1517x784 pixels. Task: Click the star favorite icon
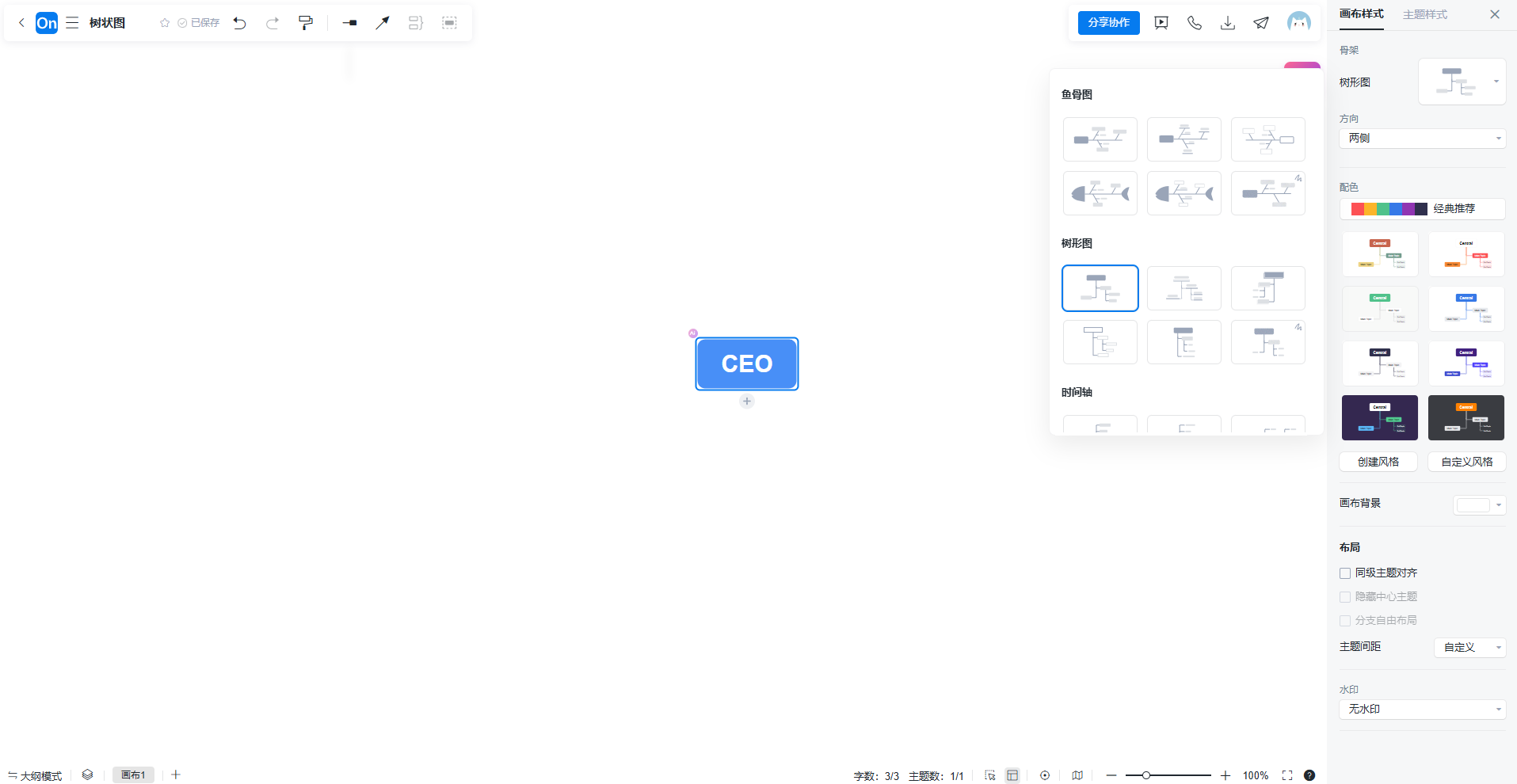pyautogui.click(x=165, y=23)
